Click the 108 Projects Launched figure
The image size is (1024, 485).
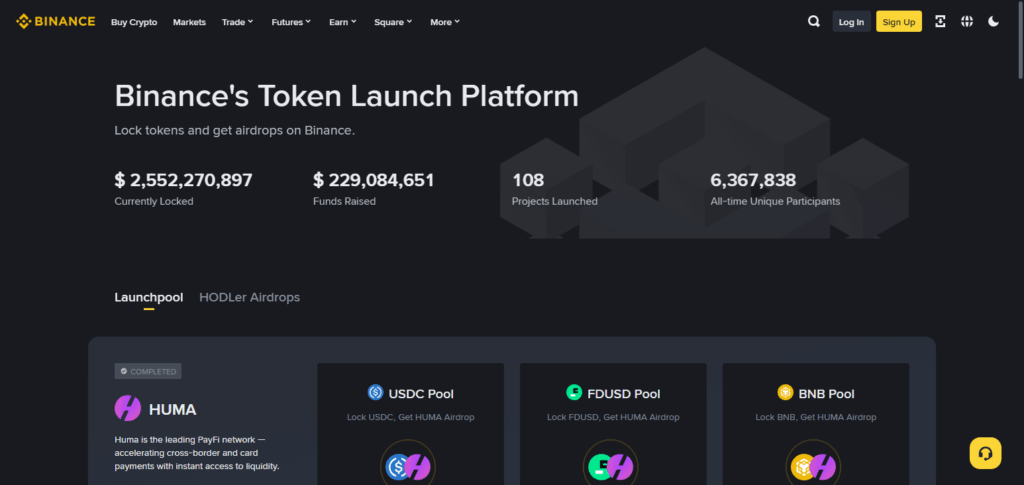tap(528, 180)
